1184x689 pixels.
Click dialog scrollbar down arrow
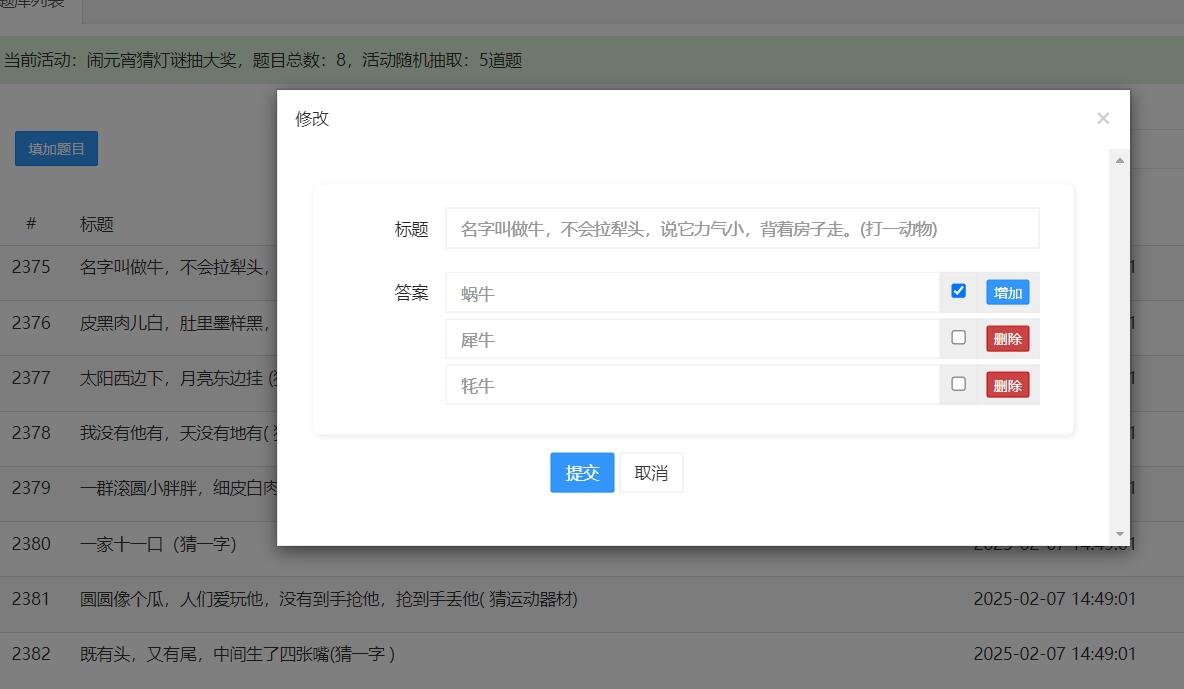pos(1120,534)
